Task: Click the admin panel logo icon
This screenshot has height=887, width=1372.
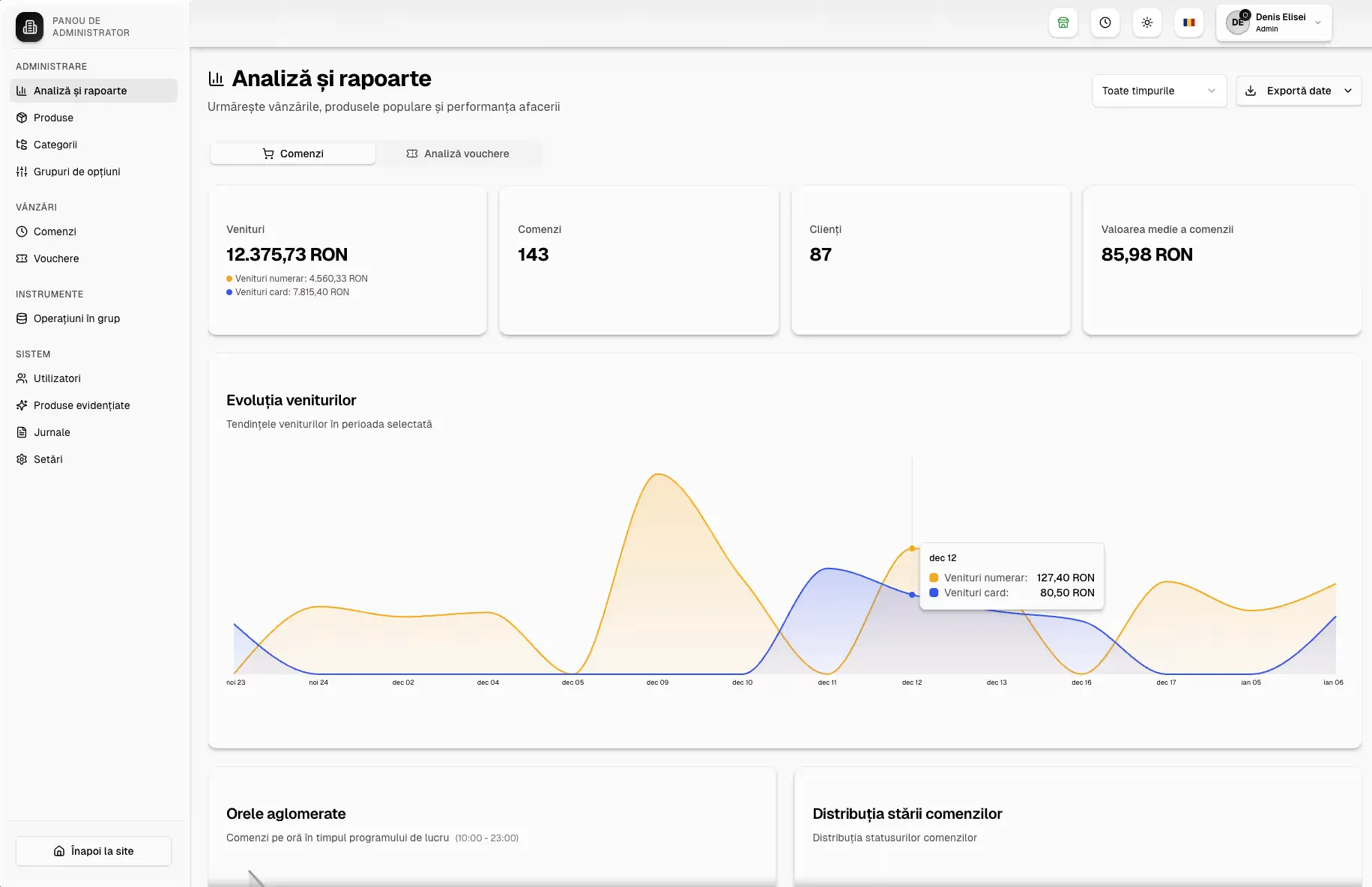Action: (x=30, y=27)
